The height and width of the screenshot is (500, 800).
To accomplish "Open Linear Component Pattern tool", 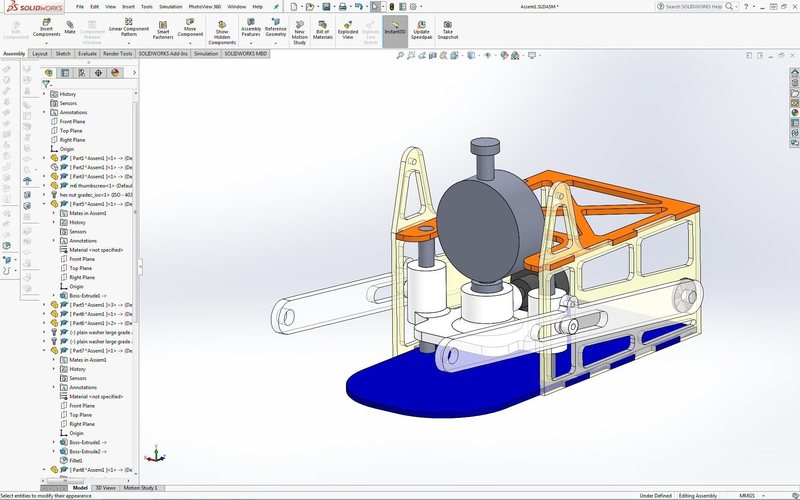I will [x=129, y=28].
